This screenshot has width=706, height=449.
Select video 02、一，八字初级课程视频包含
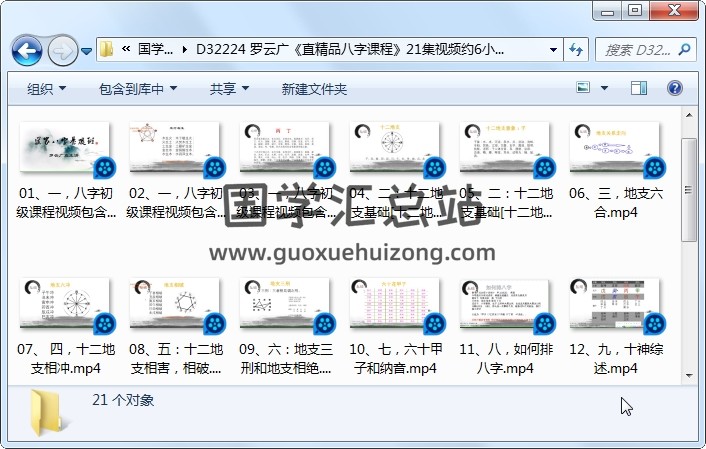[x=176, y=170]
